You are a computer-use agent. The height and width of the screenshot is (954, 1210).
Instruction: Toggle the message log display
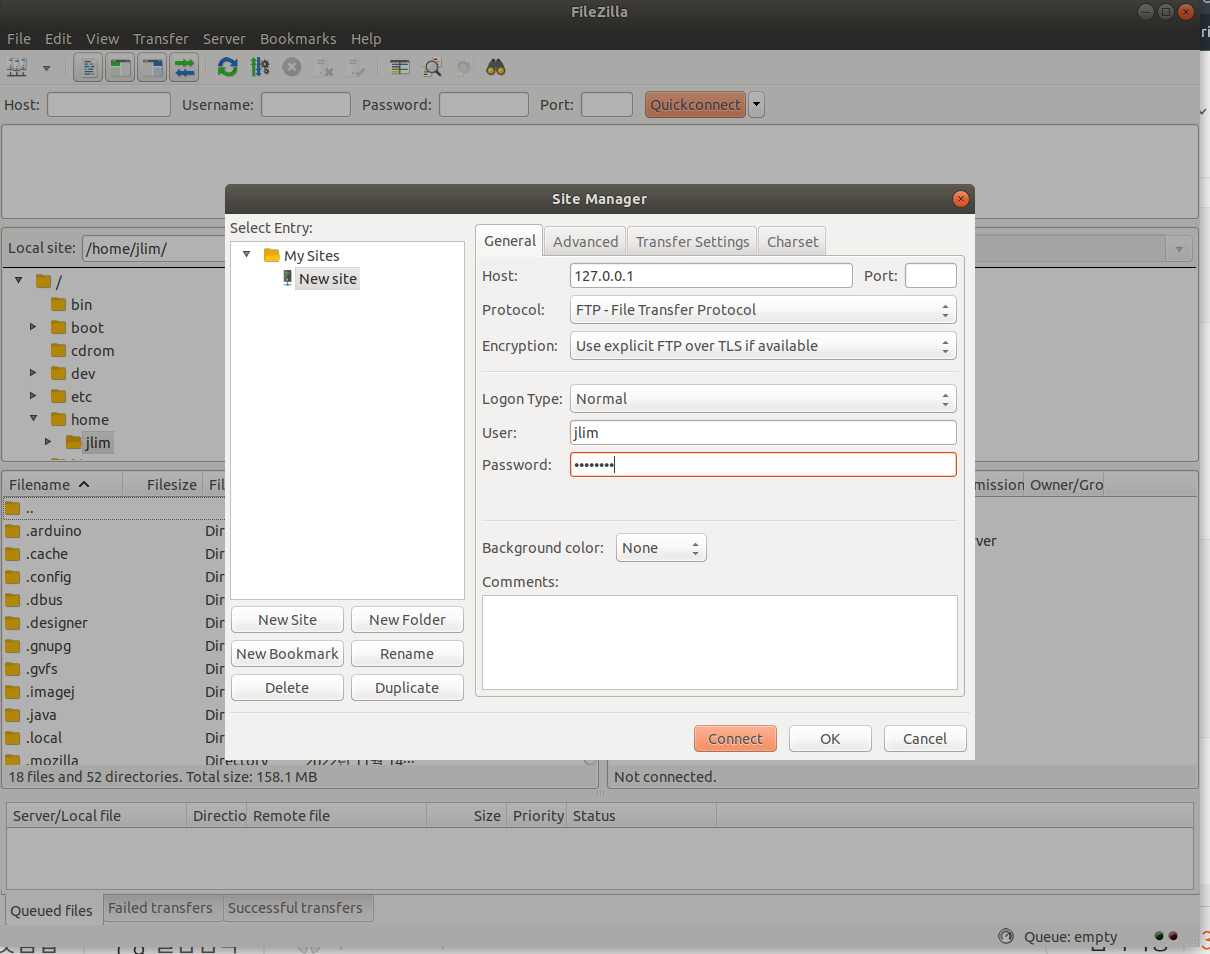tap(89, 68)
